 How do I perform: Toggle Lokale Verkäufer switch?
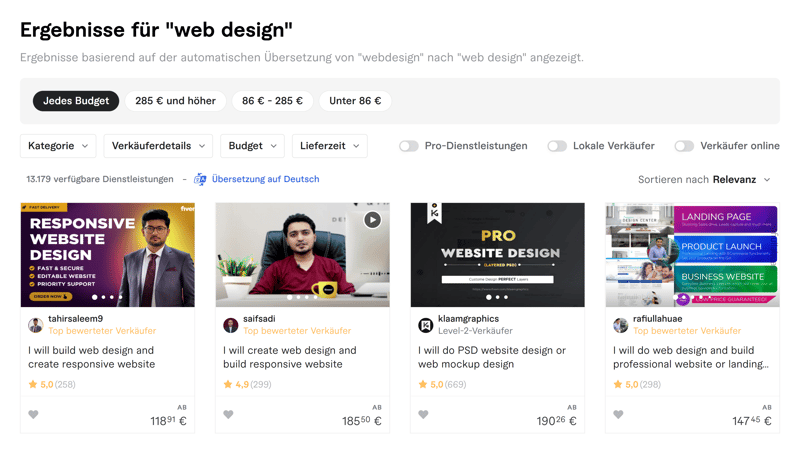(x=557, y=146)
